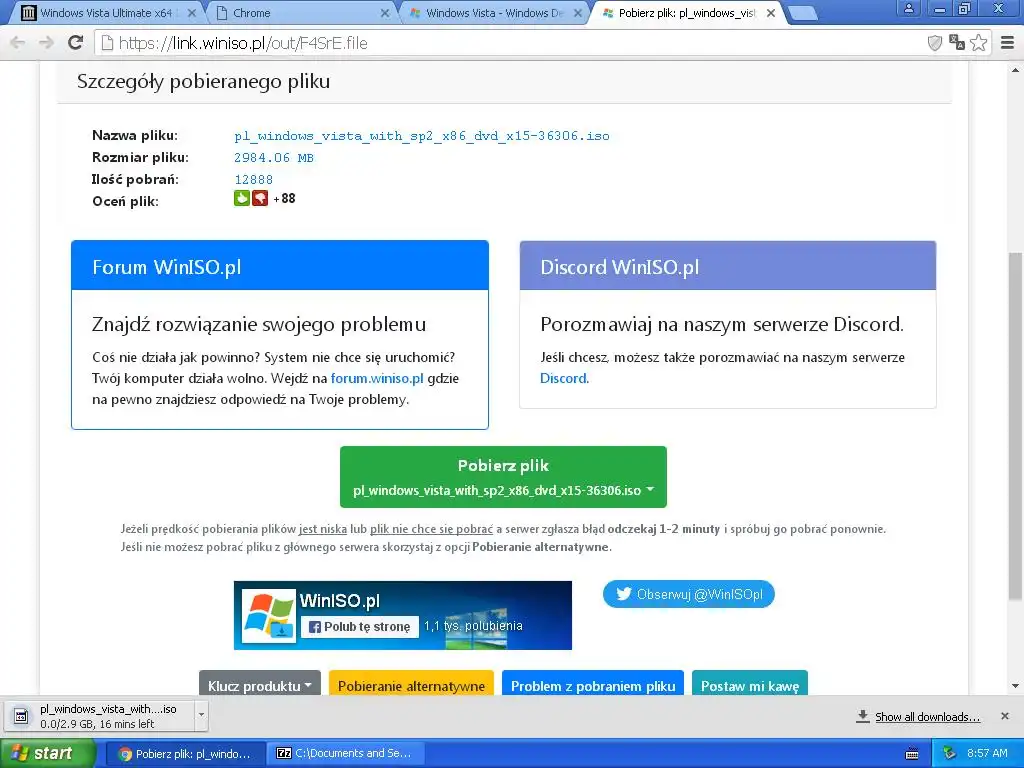The image size is (1024, 768).
Task: Close the Windows Vista Ultimate x64 tab
Action: 191,13
